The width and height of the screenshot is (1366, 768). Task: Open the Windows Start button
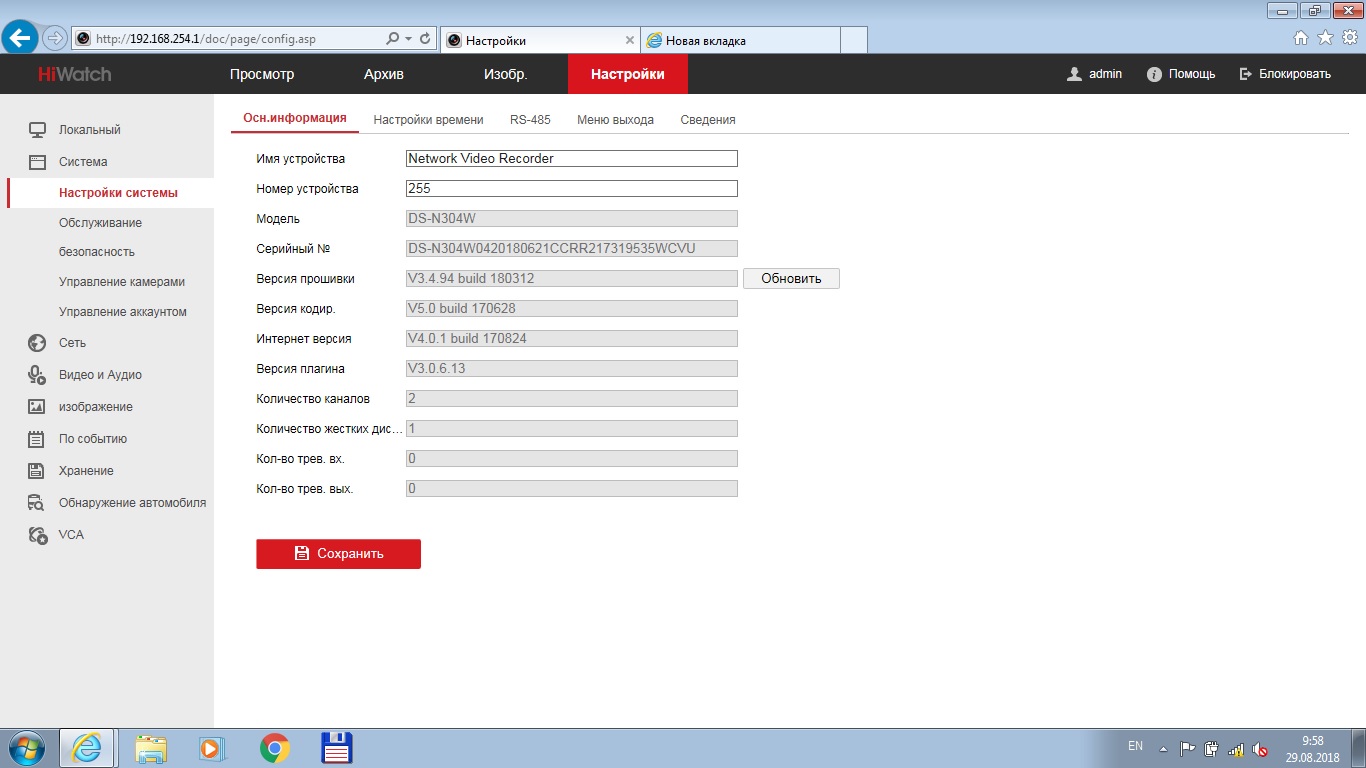pyautogui.click(x=26, y=748)
